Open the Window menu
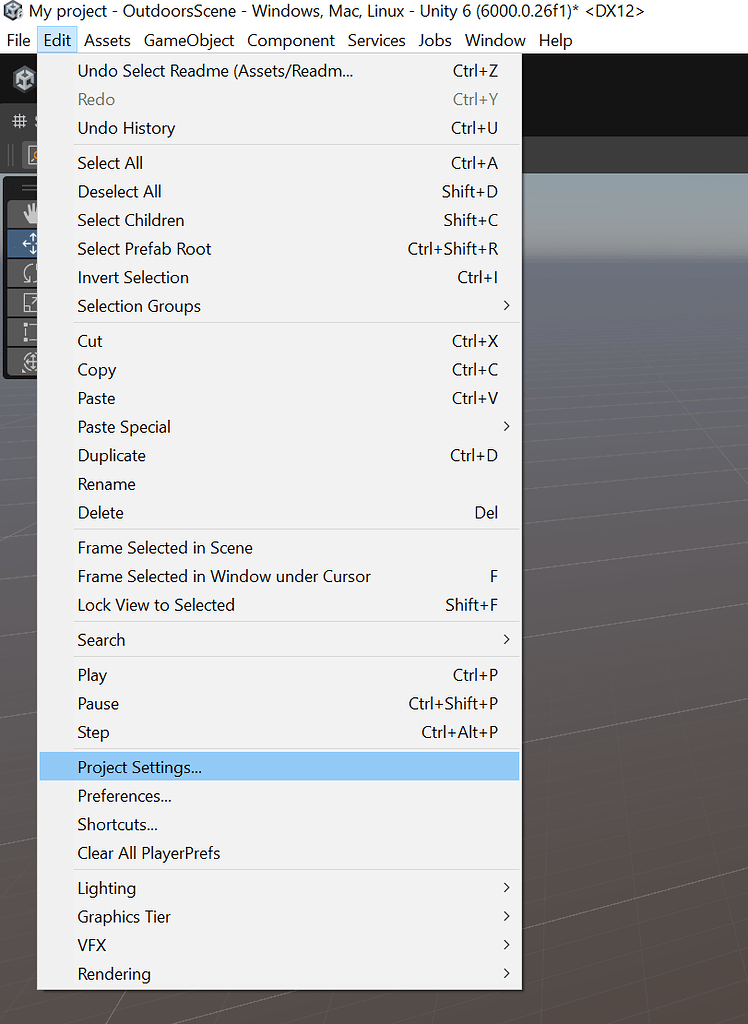 pyautogui.click(x=495, y=41)
